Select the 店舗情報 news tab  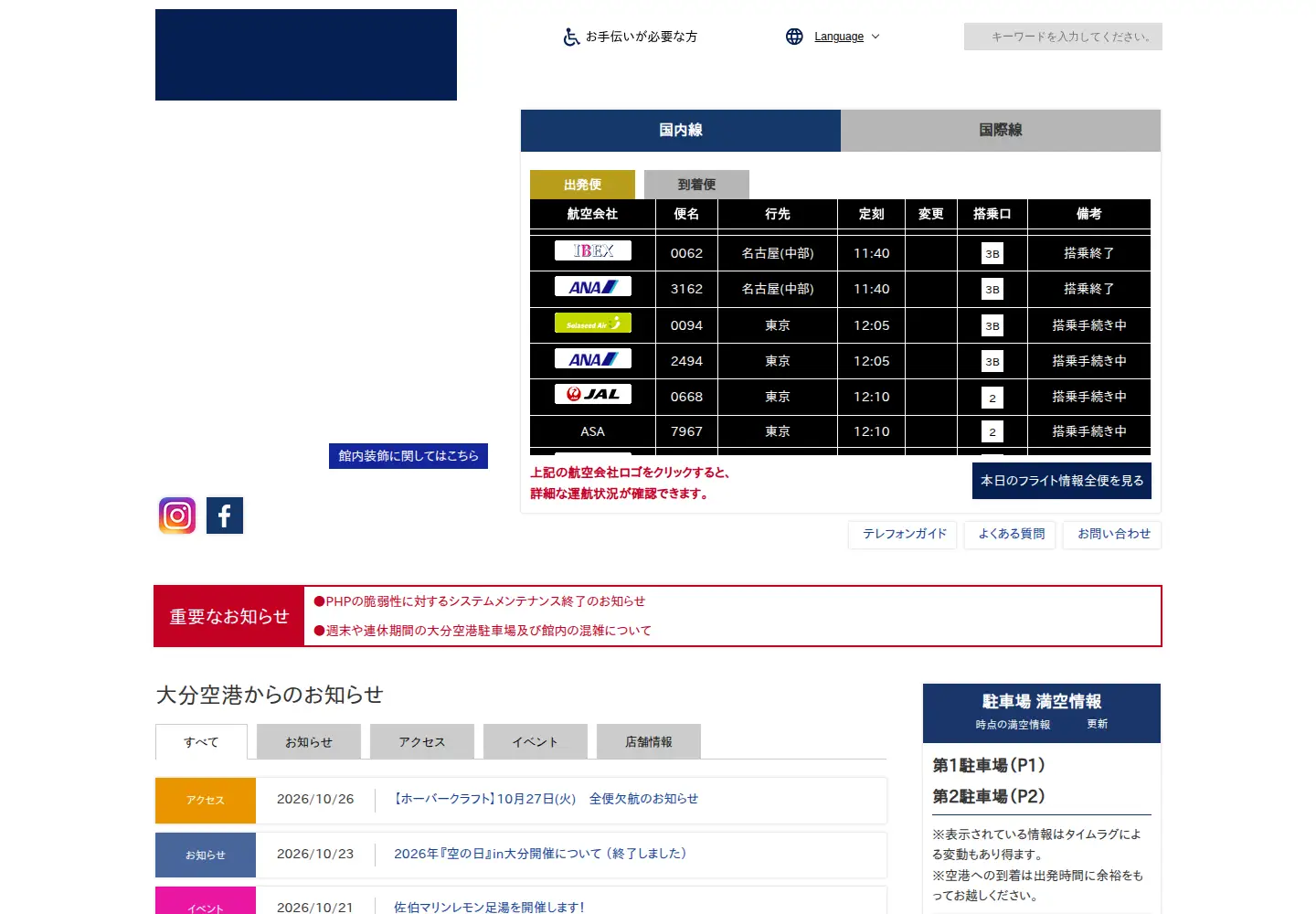pos(649,742)
